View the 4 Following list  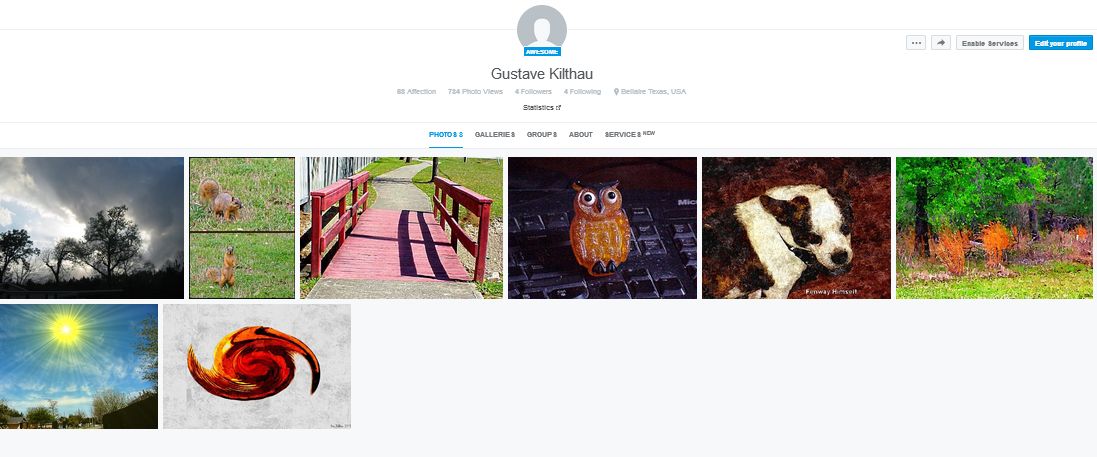pyautogui.click(x=582, y=92)
